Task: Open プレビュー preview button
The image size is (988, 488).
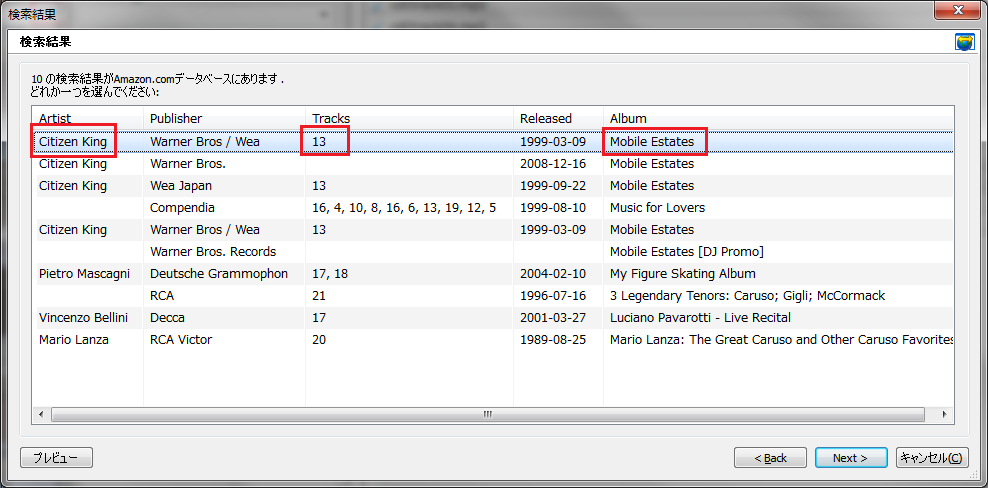Action: point(57,458)
